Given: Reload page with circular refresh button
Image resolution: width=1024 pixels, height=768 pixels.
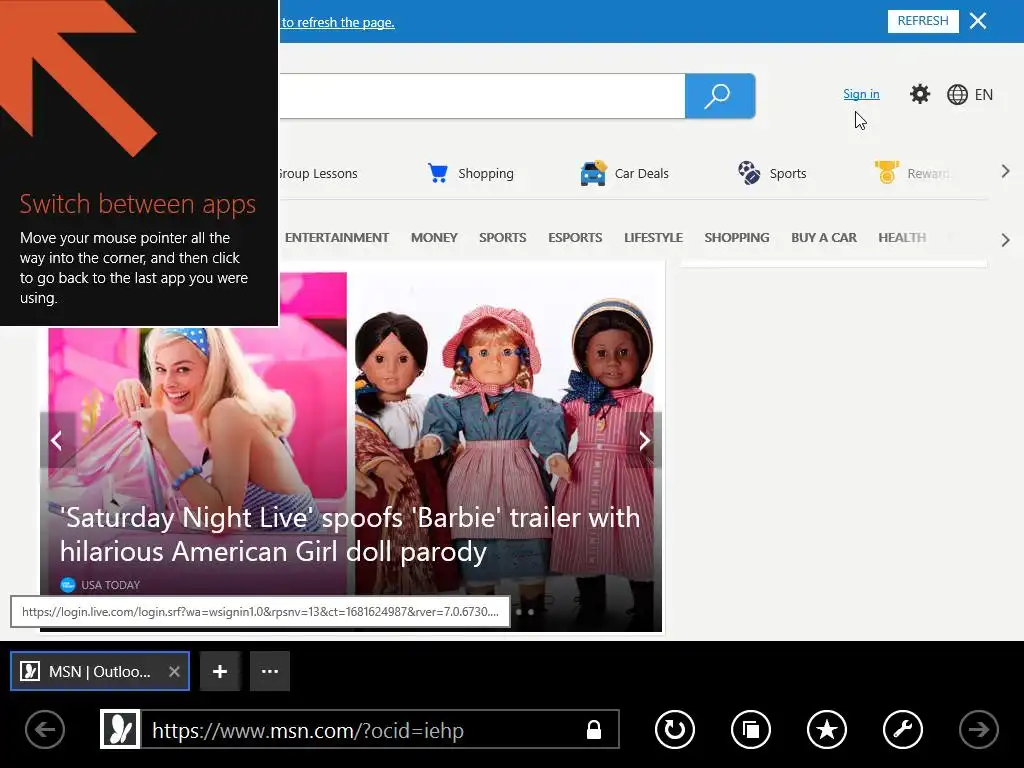Looking at the screenshot, I should pos(675,729).
